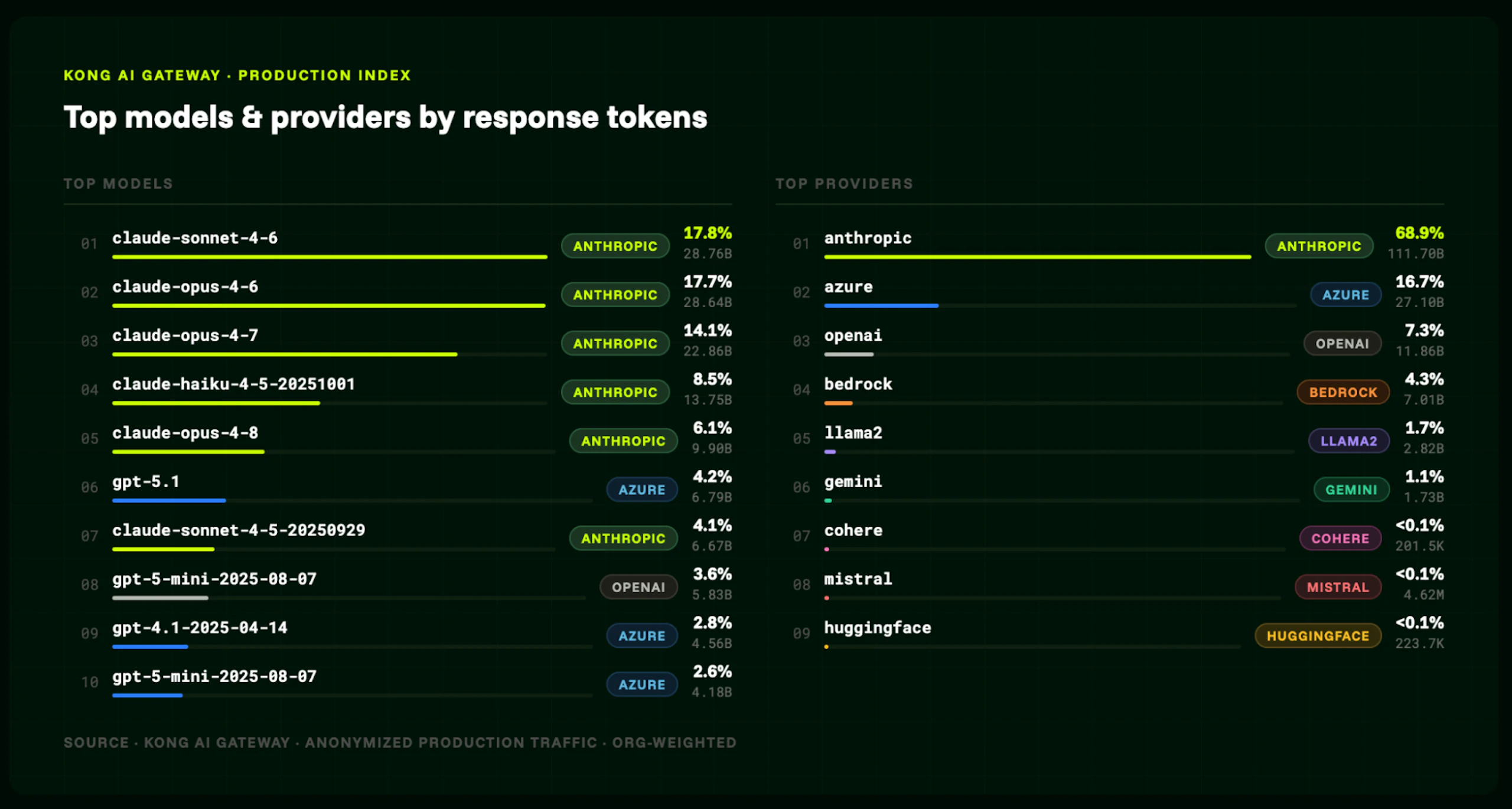Click the 17.7% share value

tap(708, 282)
